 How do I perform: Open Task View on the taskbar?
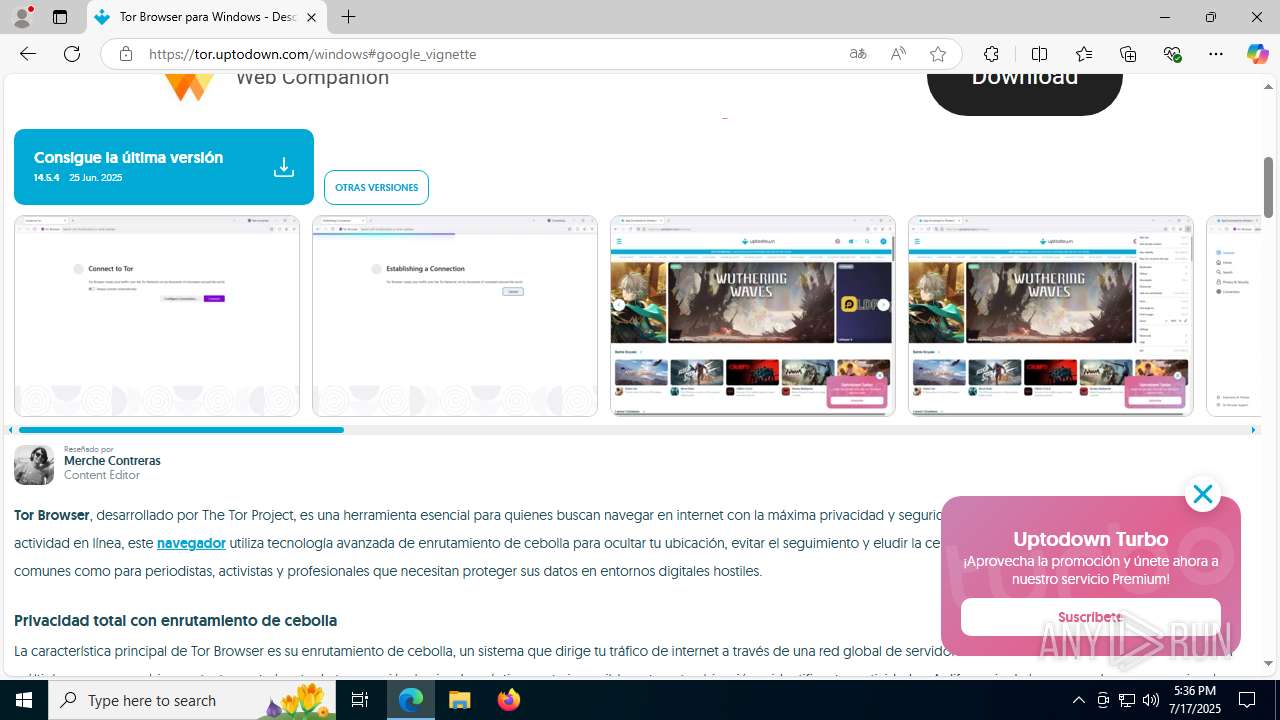[x=360, y=700]
